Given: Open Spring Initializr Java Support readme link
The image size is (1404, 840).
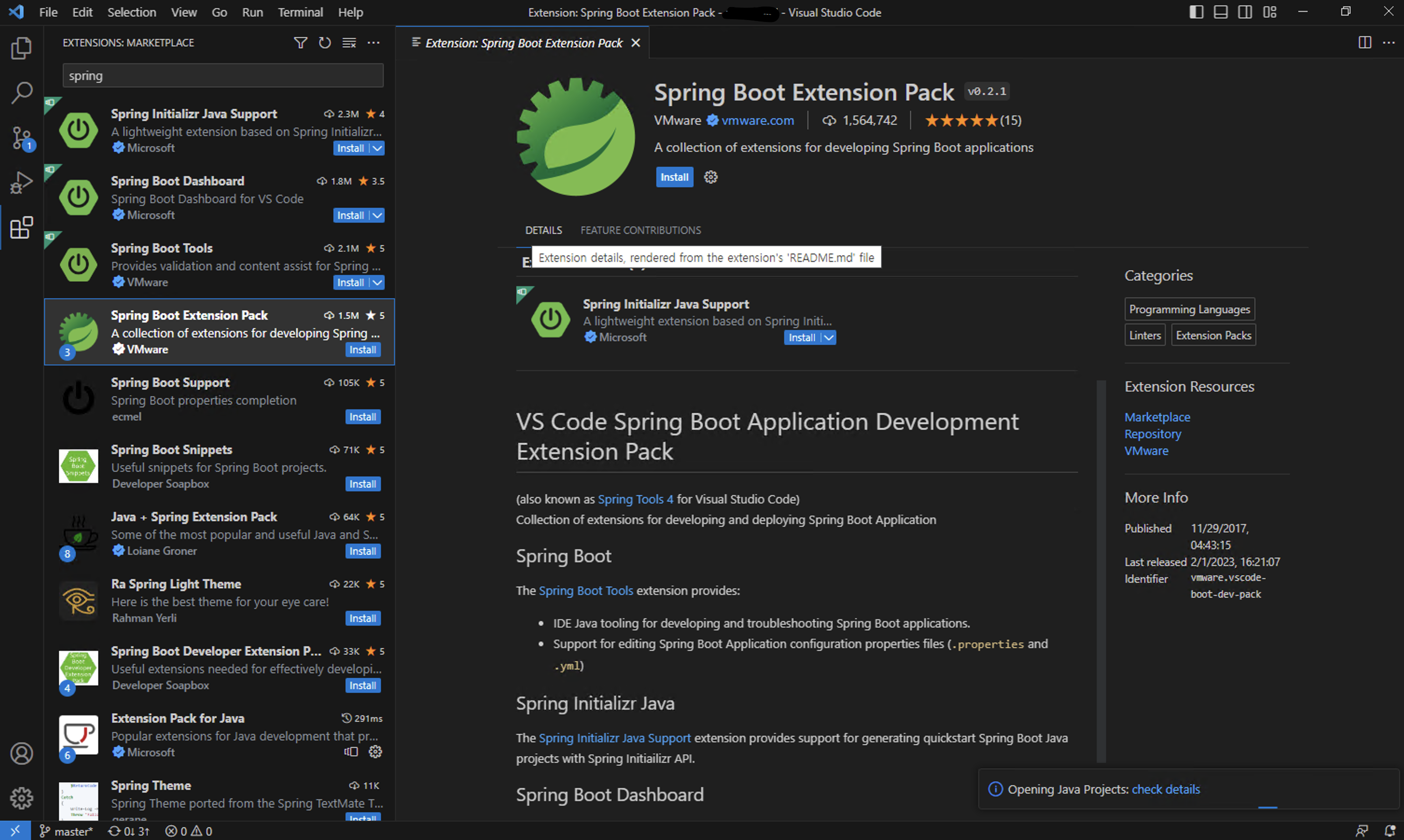Looking at the screenshot, I should [614, 738].
